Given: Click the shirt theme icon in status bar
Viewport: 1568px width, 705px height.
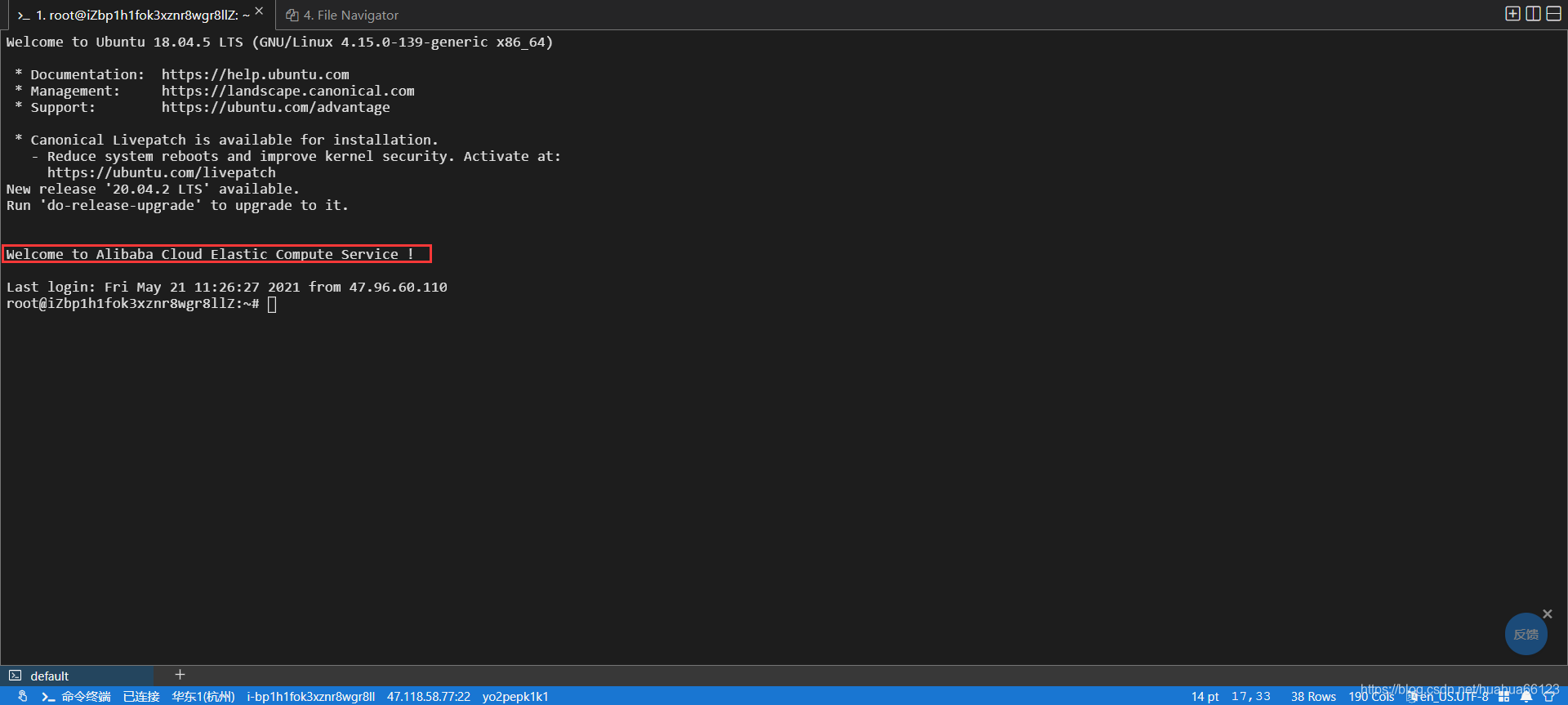Looking at the screenshot, I should pos(1548,696).
